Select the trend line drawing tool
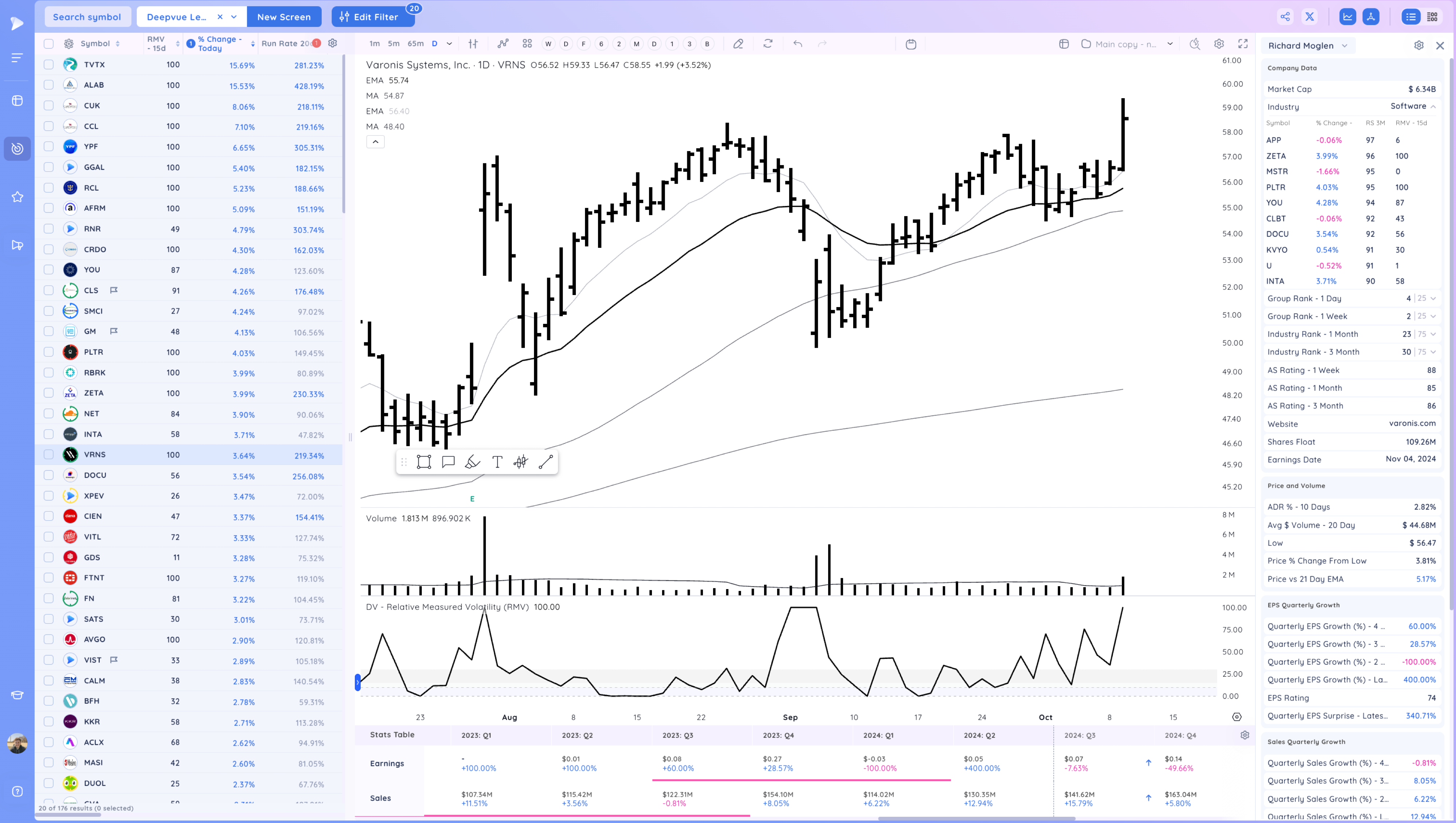 (x=545, y=462)
